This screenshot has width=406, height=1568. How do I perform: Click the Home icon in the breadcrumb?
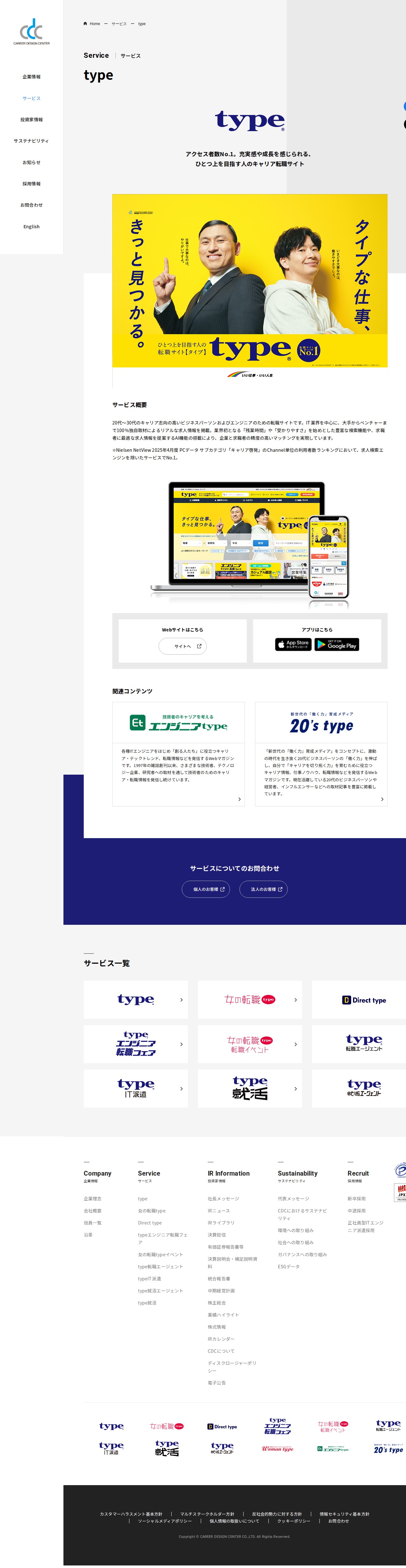click(85, 24)
